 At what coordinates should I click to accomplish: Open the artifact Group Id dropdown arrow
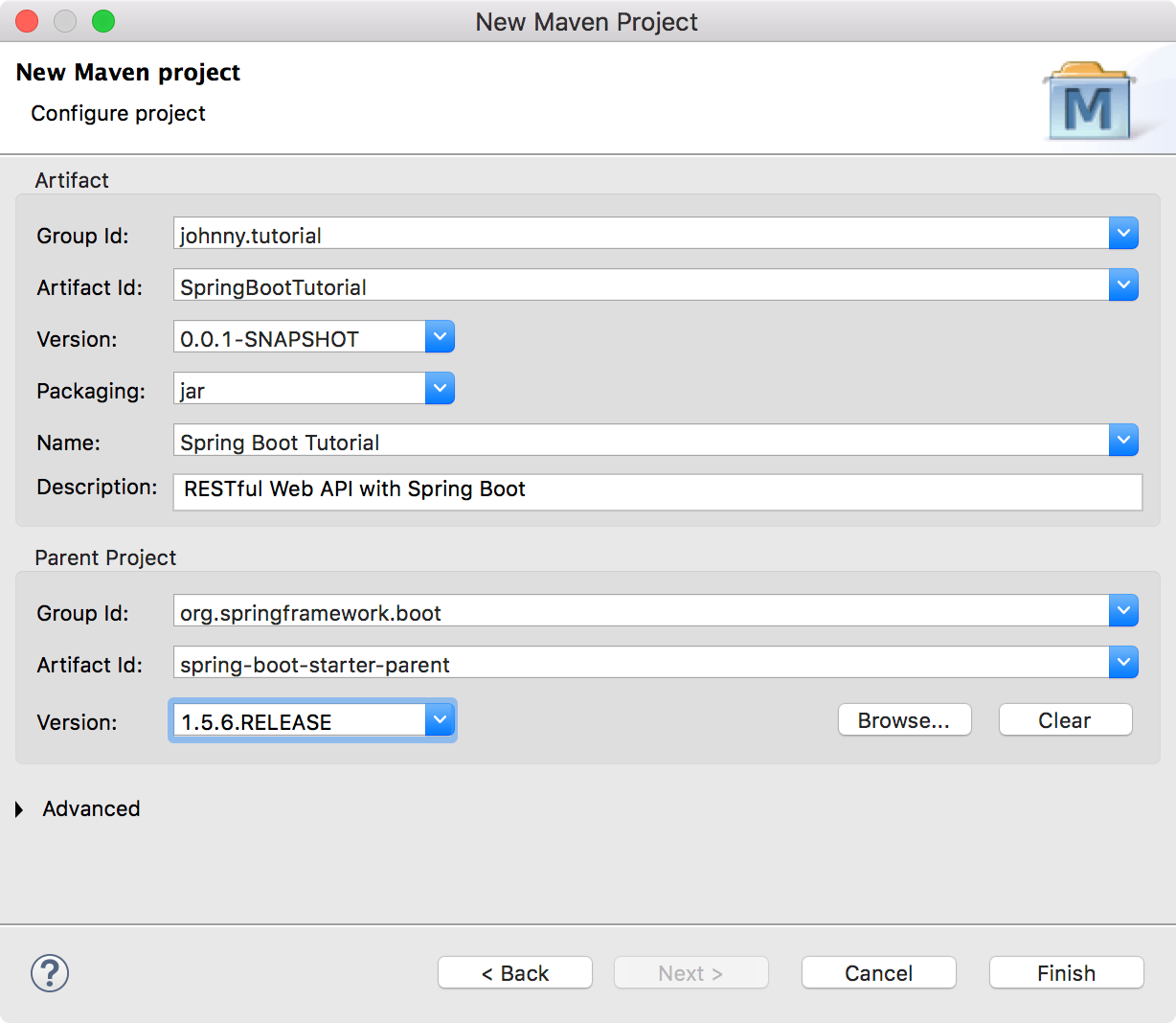coord(1123,233)
